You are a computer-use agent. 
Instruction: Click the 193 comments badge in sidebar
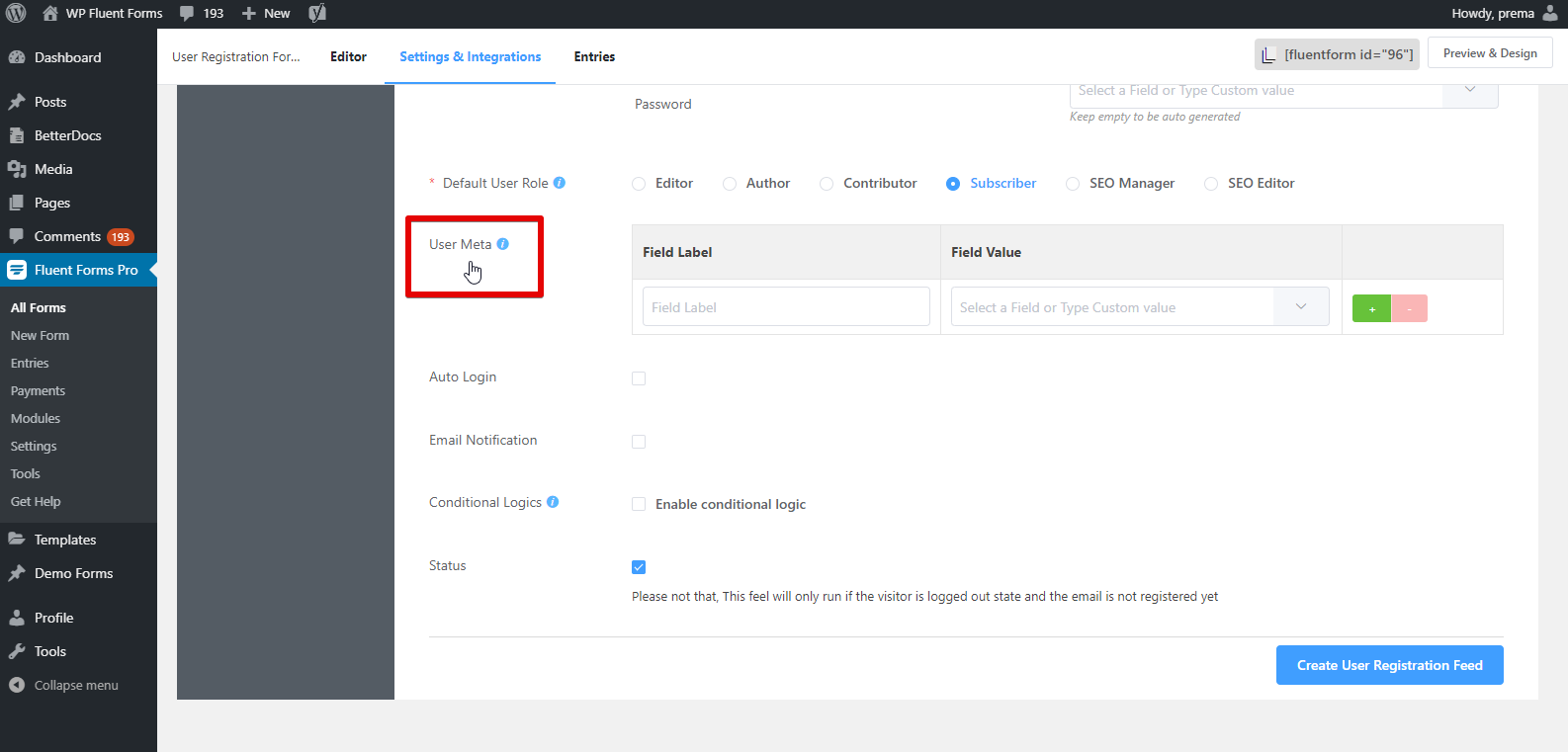[121, 237]
